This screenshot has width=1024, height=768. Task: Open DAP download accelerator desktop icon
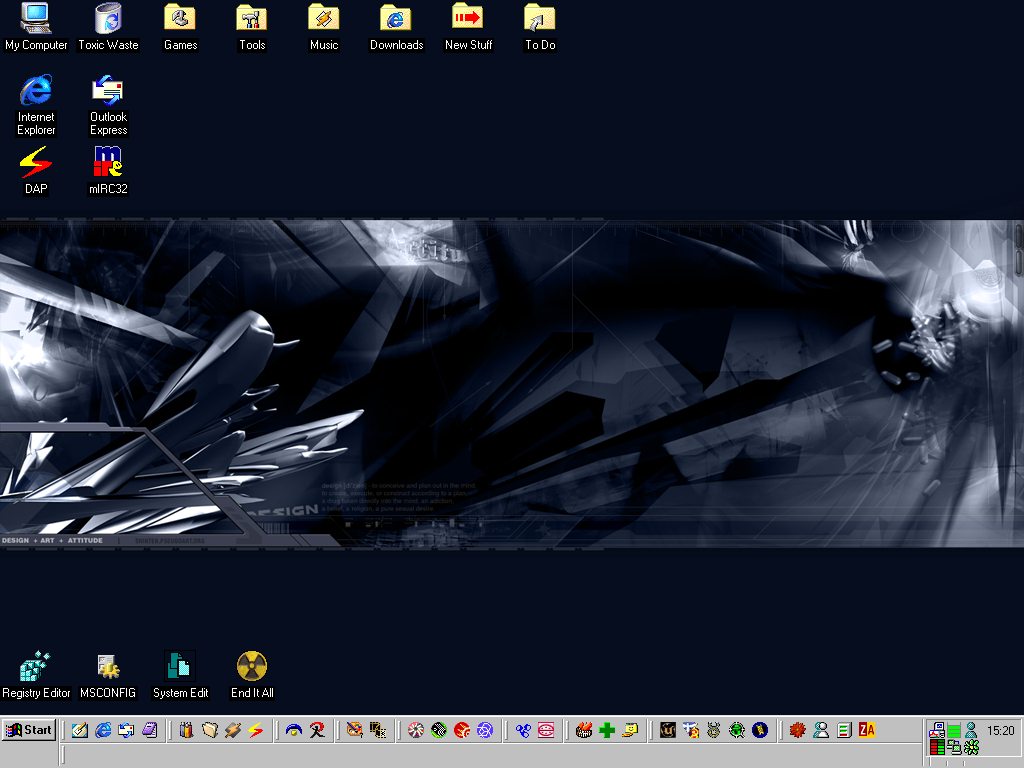(x=36, y=162)
